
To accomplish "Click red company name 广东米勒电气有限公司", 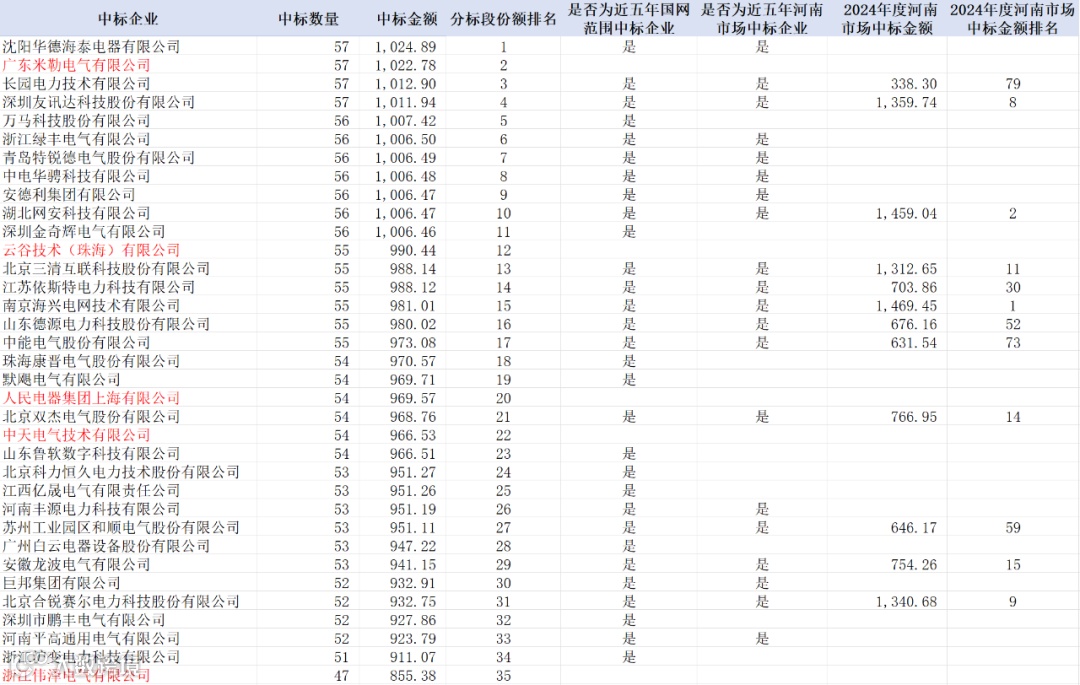I will (x=76, y=65).
